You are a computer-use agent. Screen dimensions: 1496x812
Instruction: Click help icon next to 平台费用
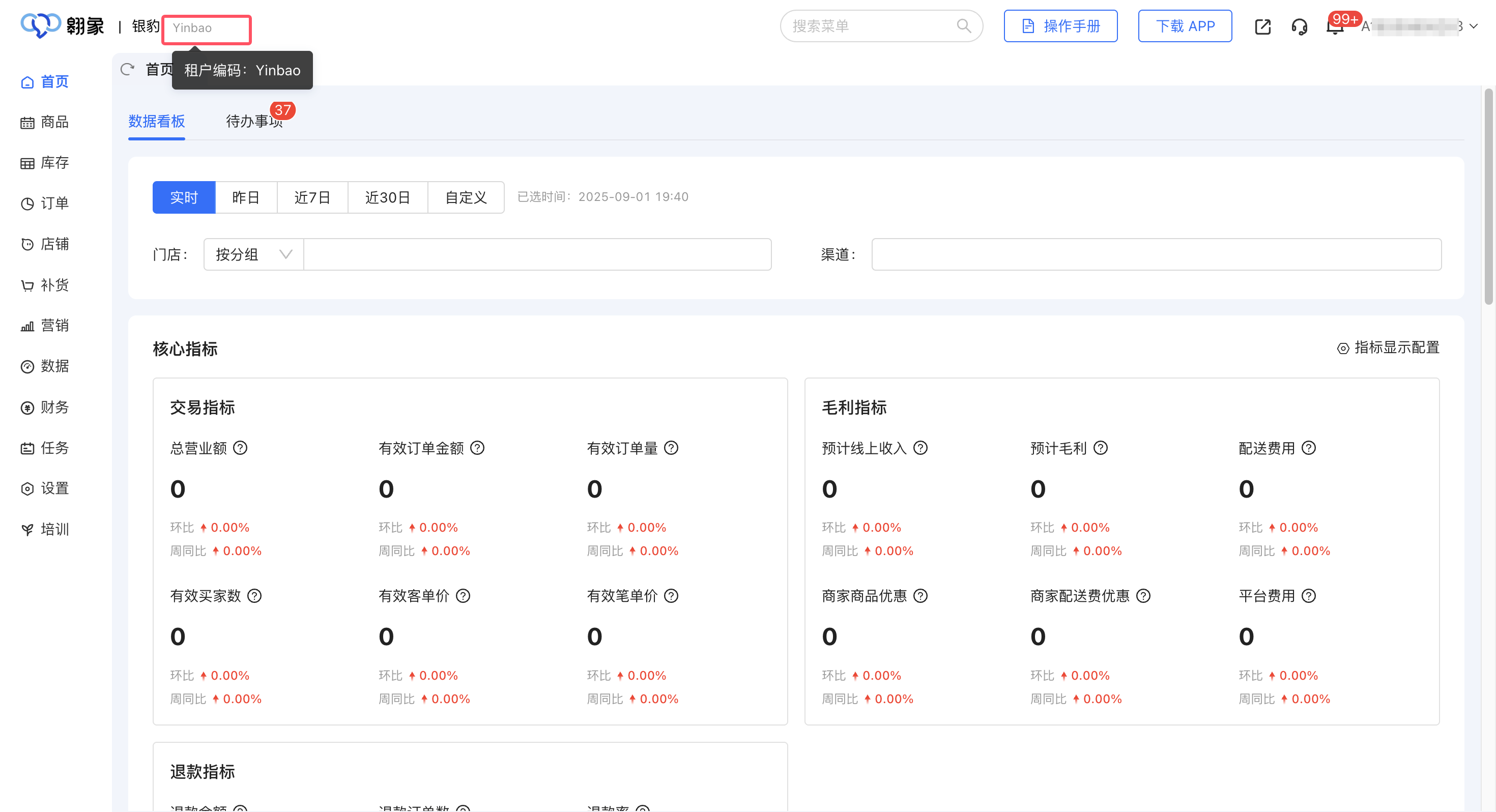pos(1308,596)
